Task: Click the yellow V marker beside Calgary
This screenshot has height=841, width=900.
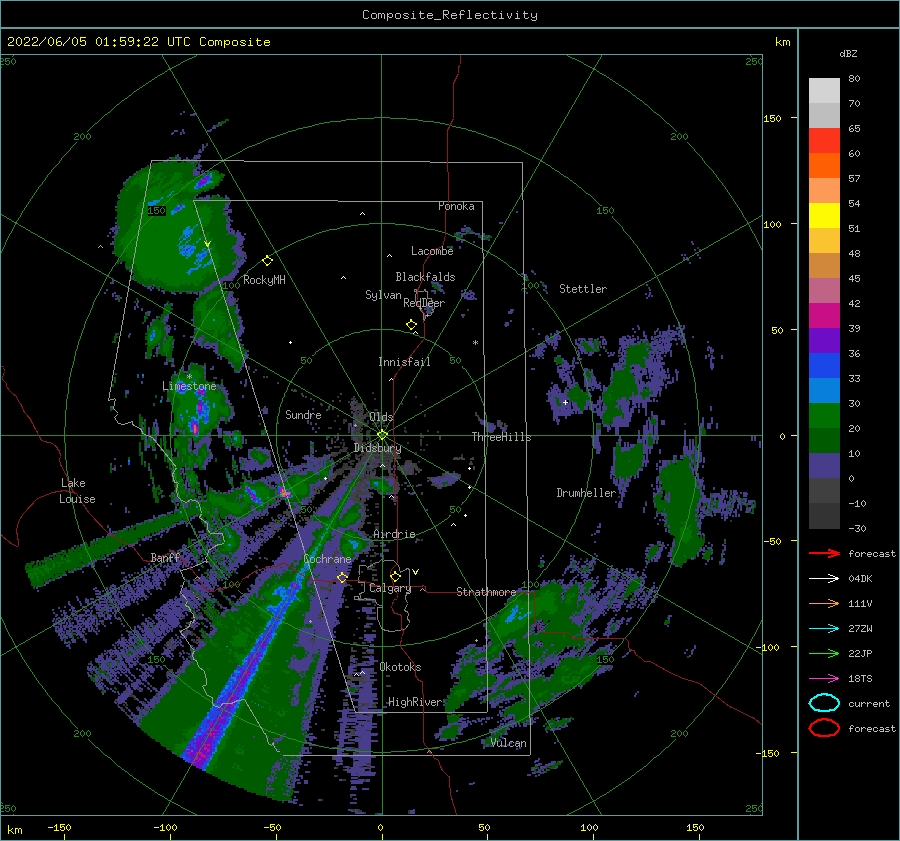Action: pyautogui.click(x=416, y=572)
